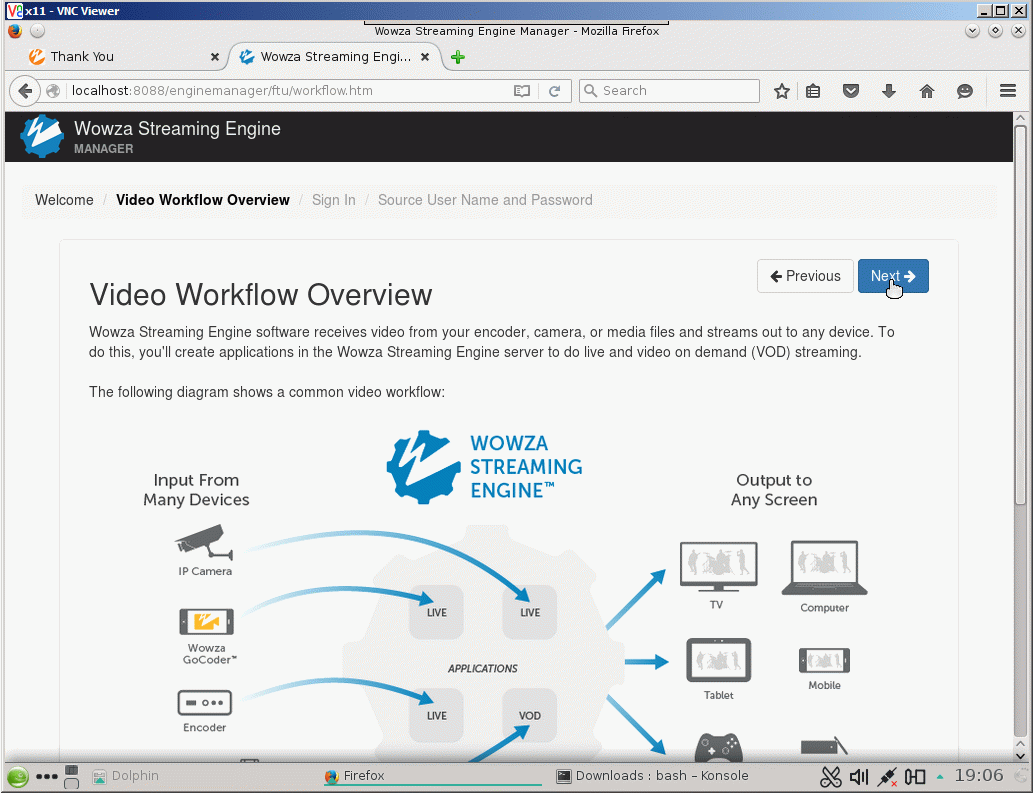Screen dimensions: 1033x793
Task: Click the Wowza Streaming Engine diagram logo
Action: (x=484, y=466)
